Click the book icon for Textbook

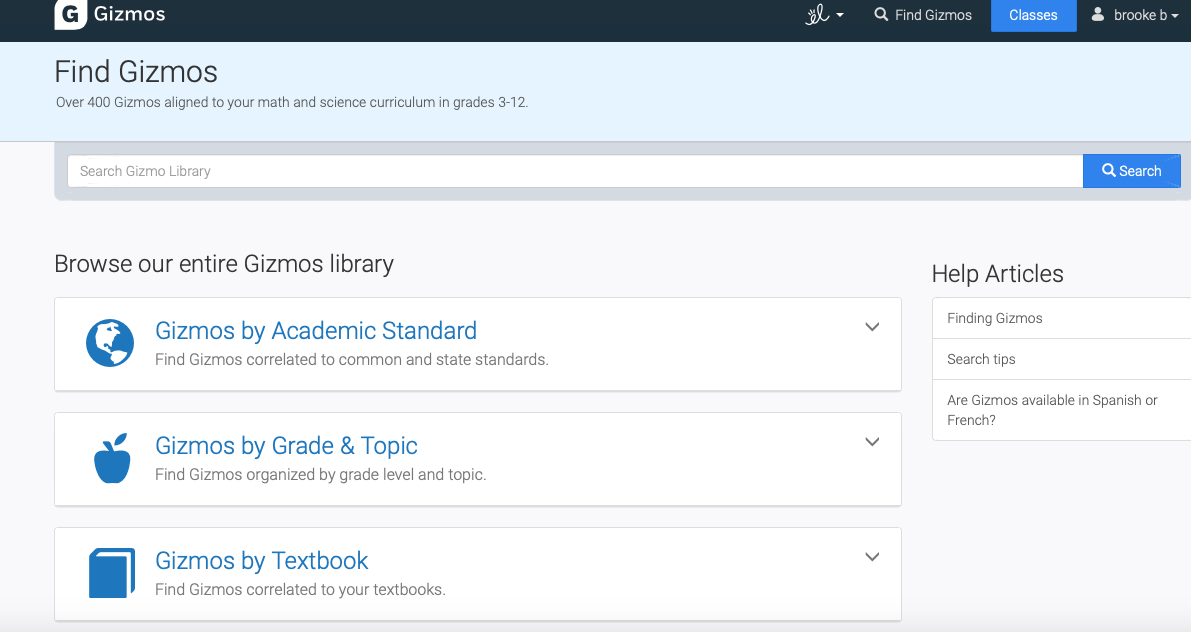pyautogui.click(x=112, y=573)
